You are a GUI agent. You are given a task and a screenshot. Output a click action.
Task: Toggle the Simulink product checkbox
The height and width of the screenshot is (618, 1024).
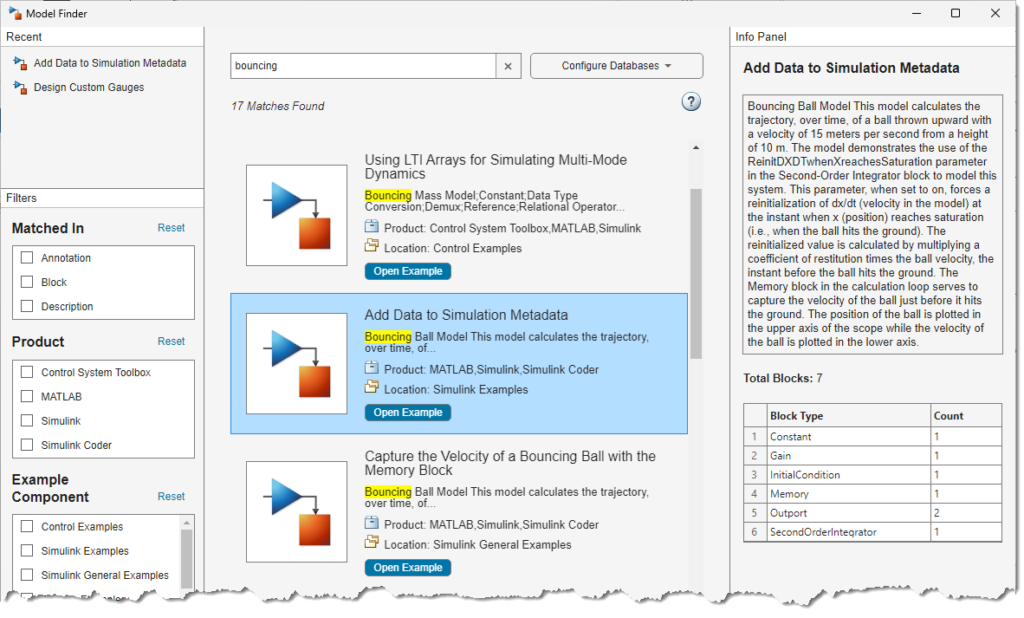click(x=27, y=421)
